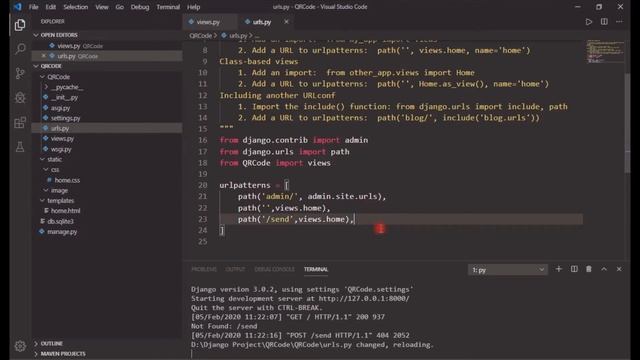The width and height of the screenshot is (640, 360).
Task: Click the QRCode breadcrumb above the editor
Action: [200, 36]
